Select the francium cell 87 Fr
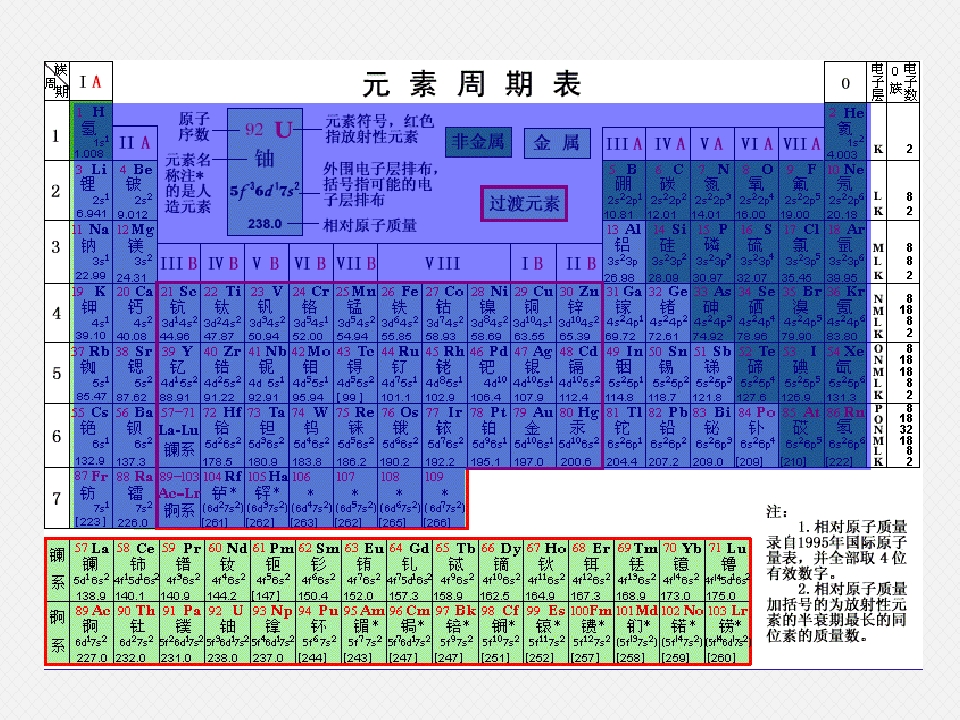The image size is (960, 720). point(92,498)
